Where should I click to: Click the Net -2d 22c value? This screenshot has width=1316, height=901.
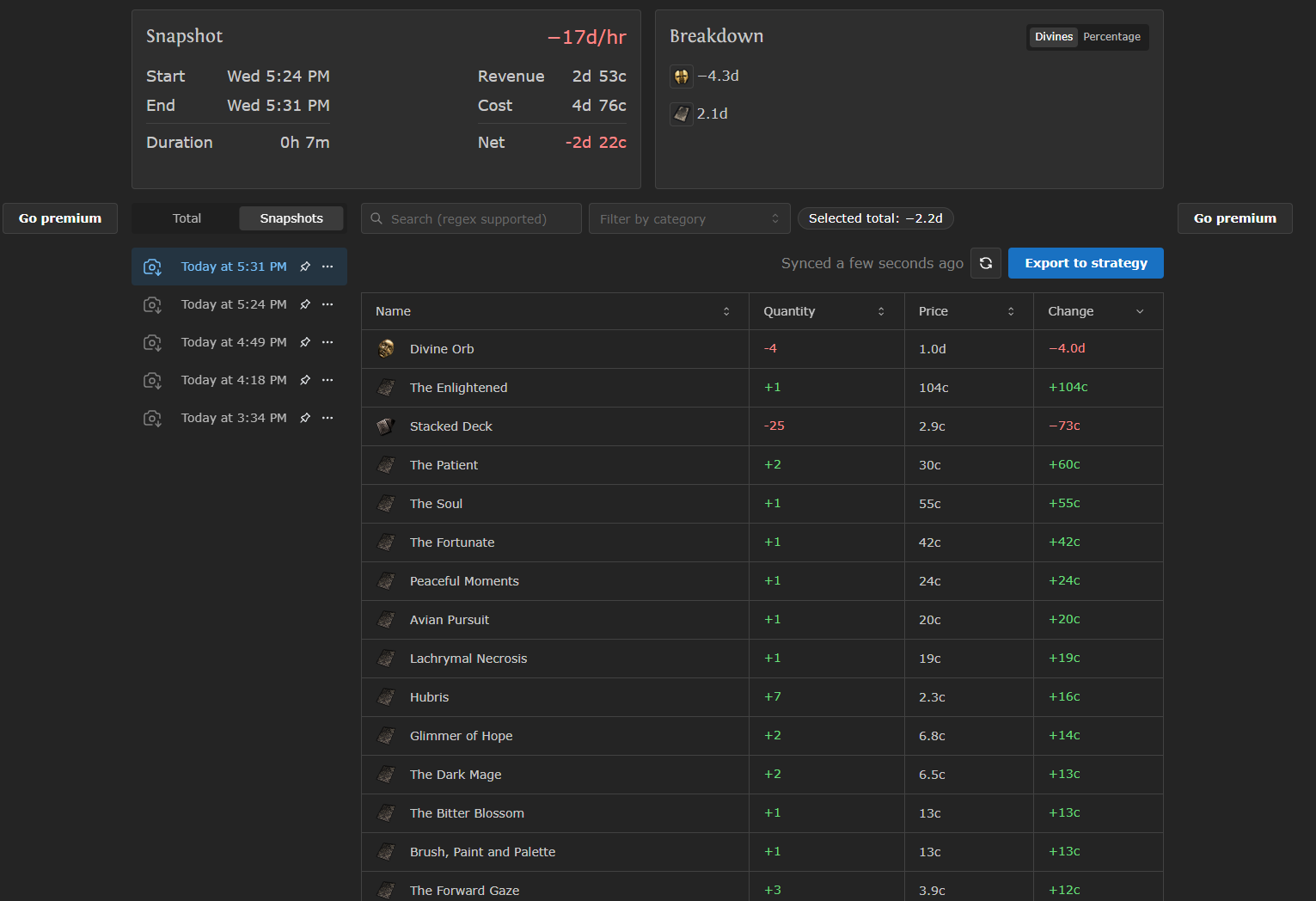[x=596, y=143]
